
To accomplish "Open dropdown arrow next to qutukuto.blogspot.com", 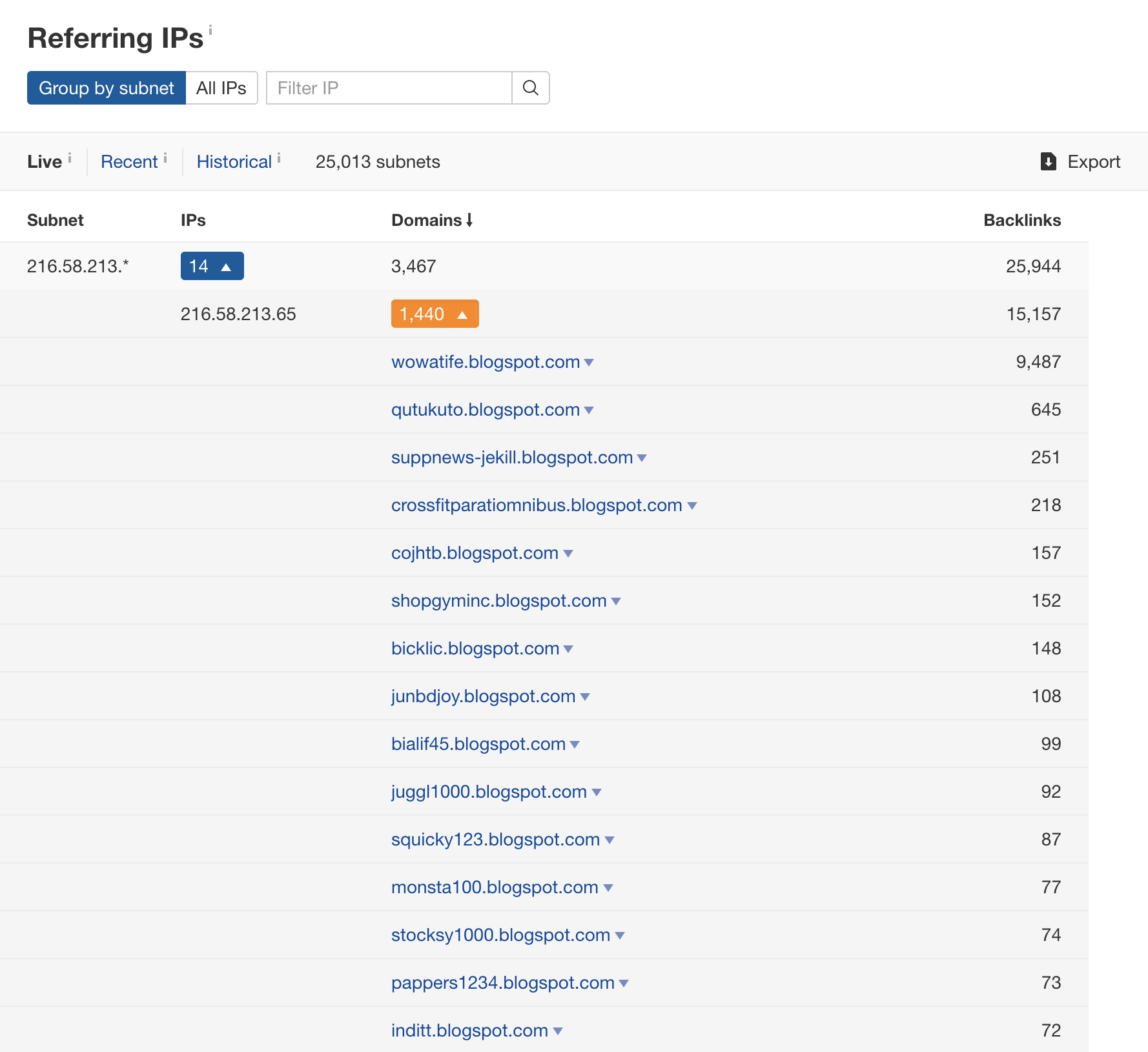I will coord(589,410).
